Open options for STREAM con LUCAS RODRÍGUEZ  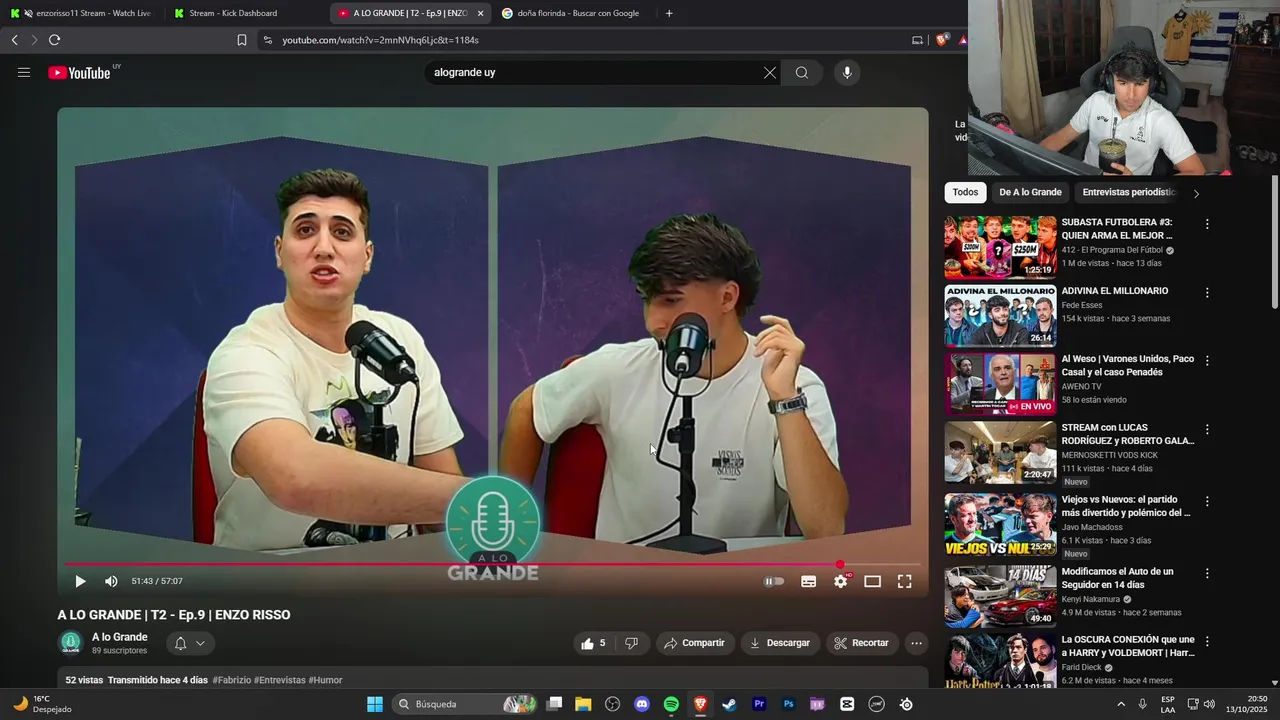[x=1207, y=429]
